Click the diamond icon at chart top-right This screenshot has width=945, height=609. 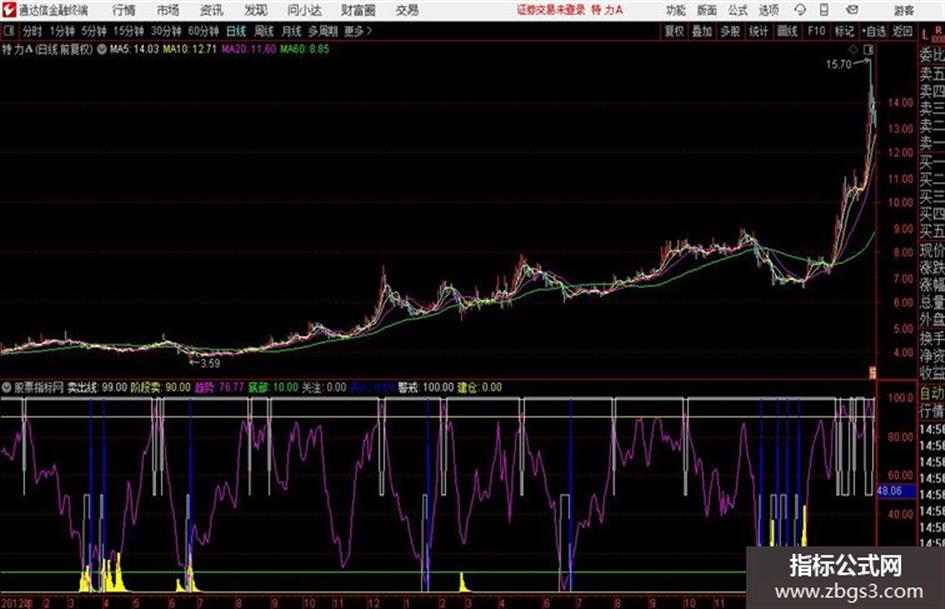[x=853, y=49]
